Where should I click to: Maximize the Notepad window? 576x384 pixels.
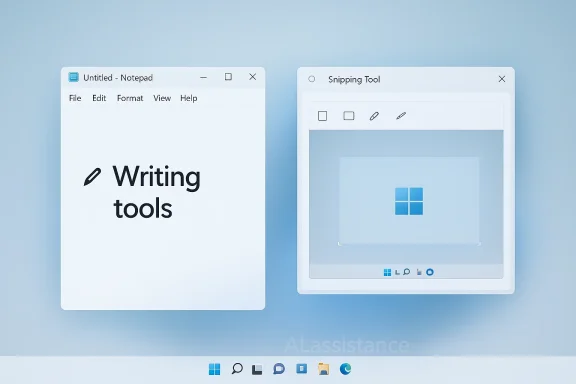pos(228,76)
